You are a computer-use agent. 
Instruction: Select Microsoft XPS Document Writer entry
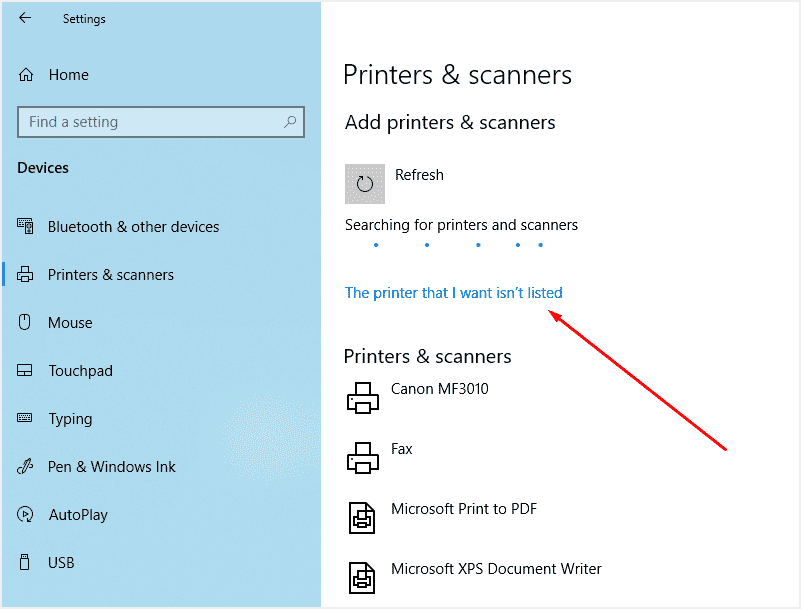tap(496, 569)
